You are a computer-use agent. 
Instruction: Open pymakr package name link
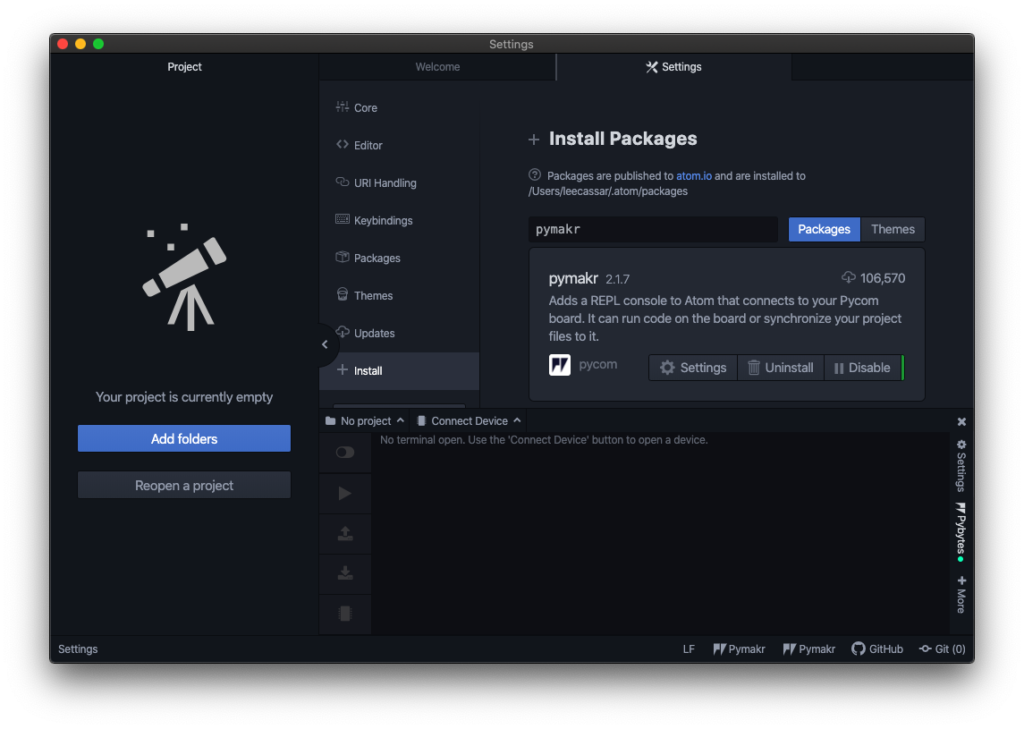pyautogui.click(x=573, y=278)
